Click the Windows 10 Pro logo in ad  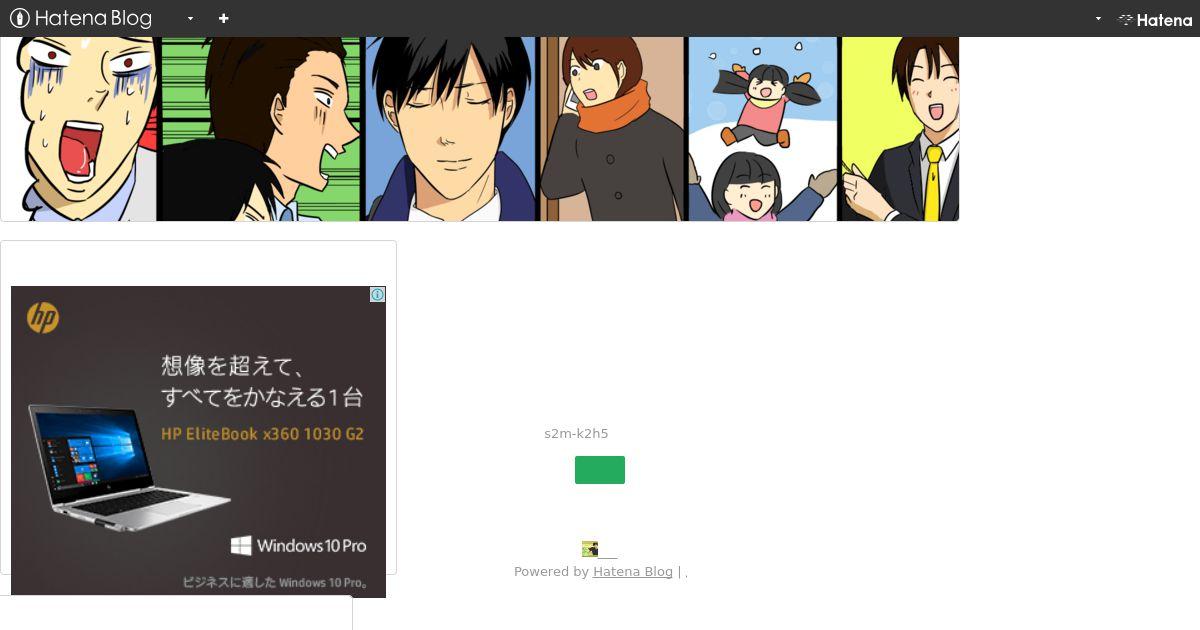click(298, 546)
